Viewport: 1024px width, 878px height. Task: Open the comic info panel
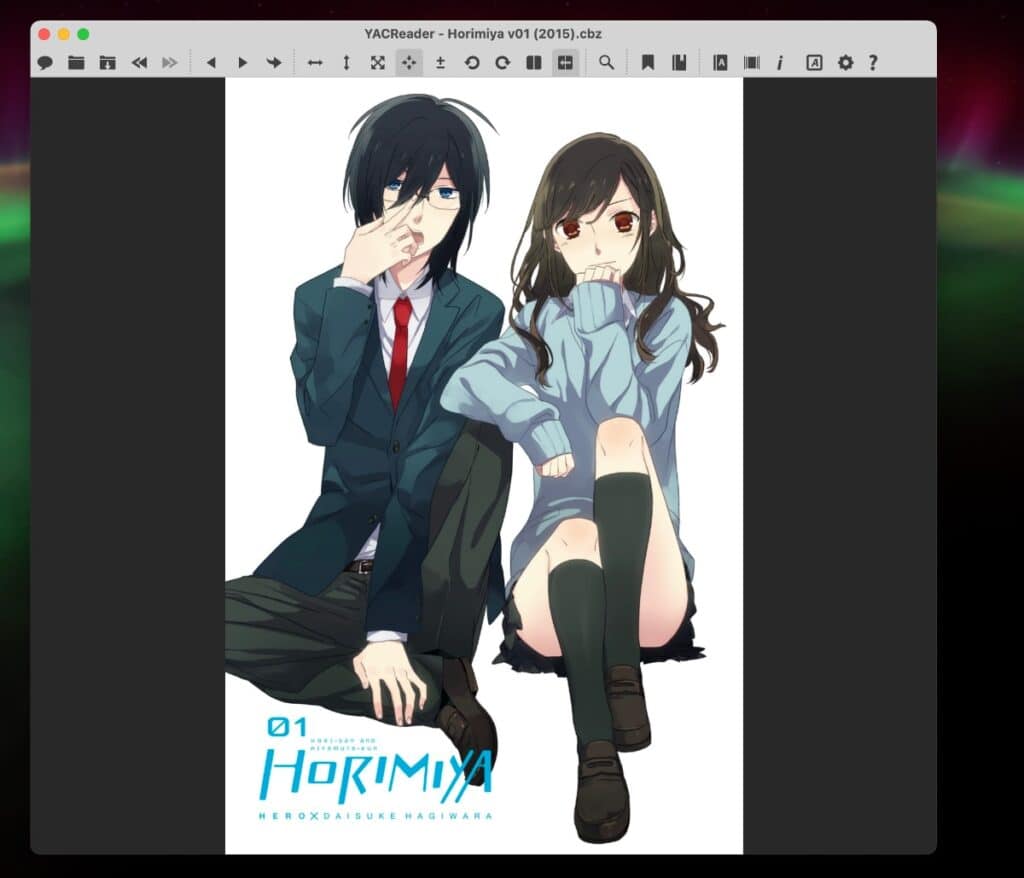click(780, 62)
